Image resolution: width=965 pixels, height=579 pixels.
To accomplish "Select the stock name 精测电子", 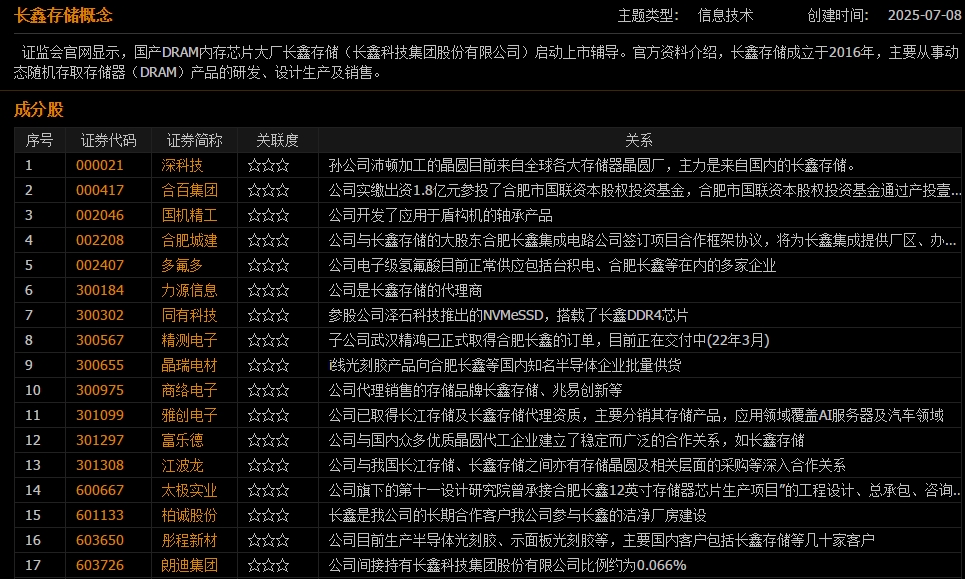I will (x=189, y=340).
